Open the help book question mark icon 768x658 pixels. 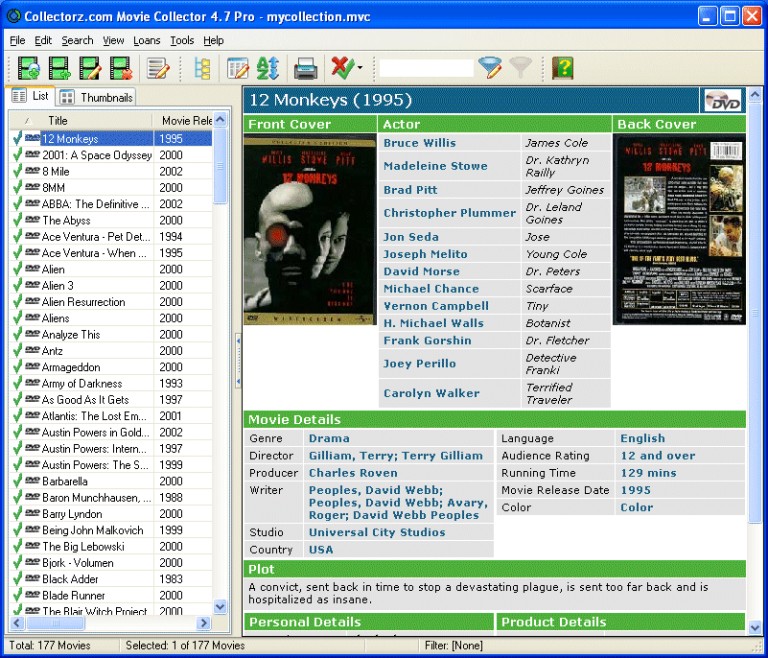[562, 68]
